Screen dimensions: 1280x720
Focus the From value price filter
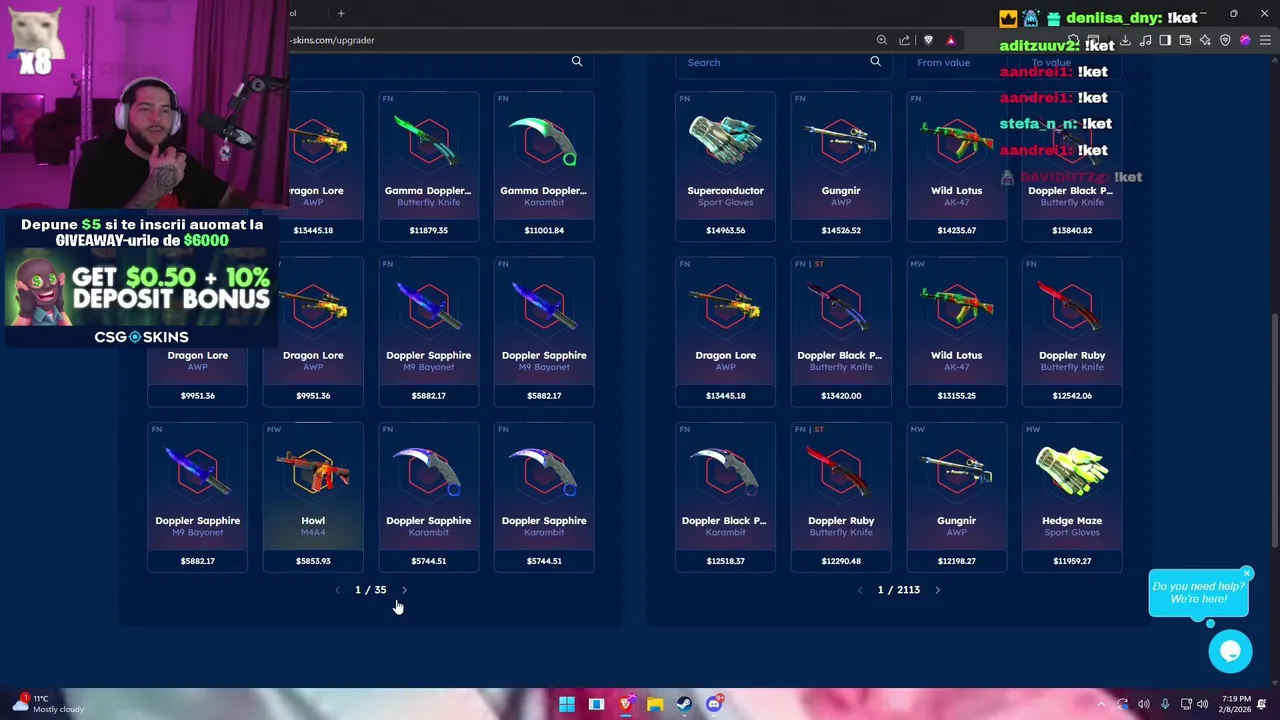pos(954,62)
